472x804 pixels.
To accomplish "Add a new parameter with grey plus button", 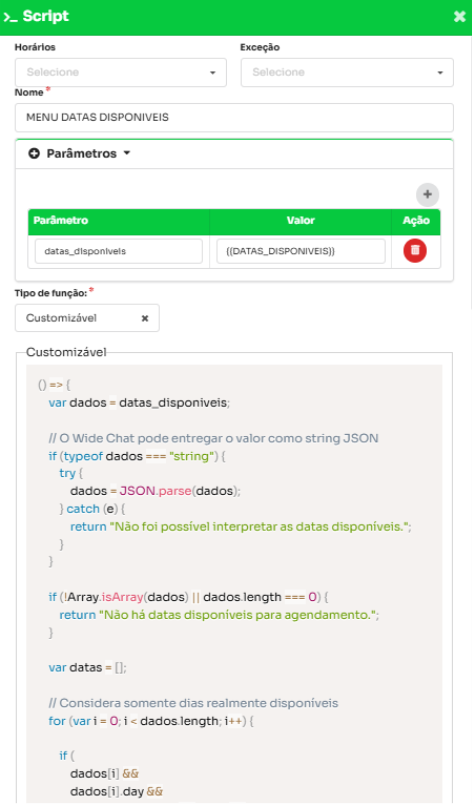I will coord(427,195).
